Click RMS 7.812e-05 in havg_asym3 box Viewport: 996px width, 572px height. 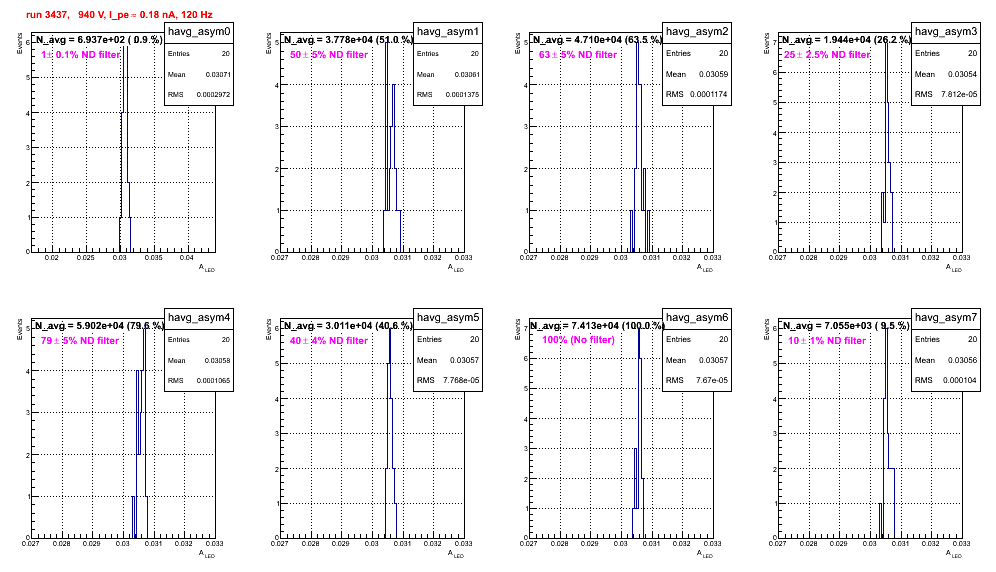click(x=946, y=94)
